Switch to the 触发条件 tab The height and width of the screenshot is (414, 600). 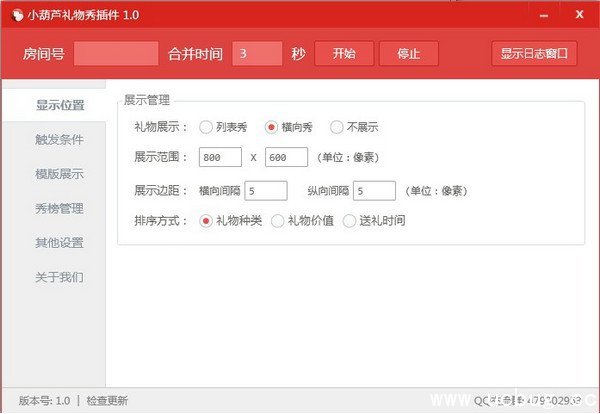[59, 139]
